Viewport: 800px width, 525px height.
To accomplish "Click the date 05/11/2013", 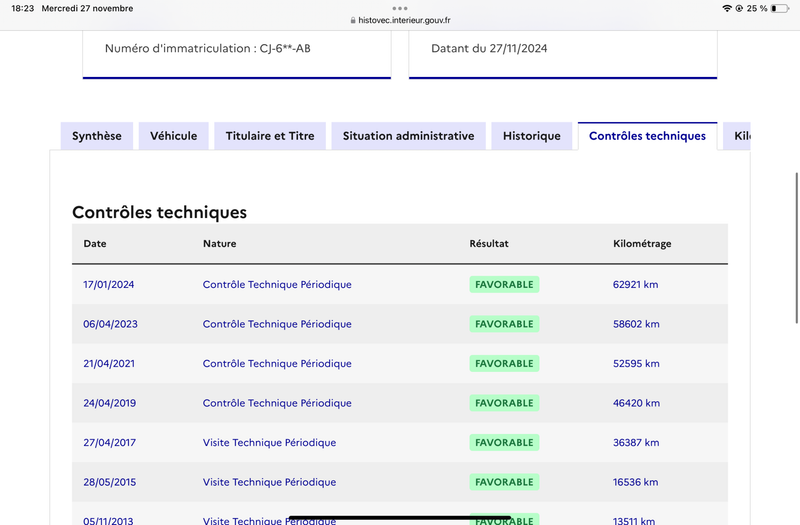I will [108, 521].
